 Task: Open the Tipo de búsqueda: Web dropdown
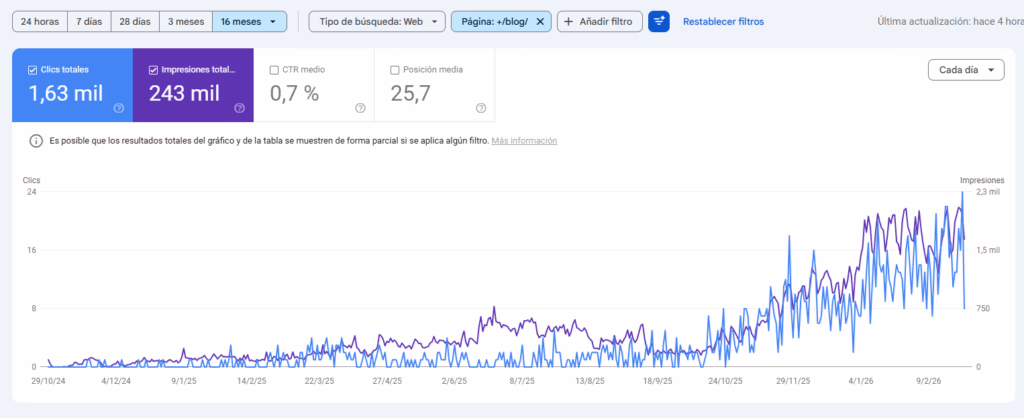(376, 21)
